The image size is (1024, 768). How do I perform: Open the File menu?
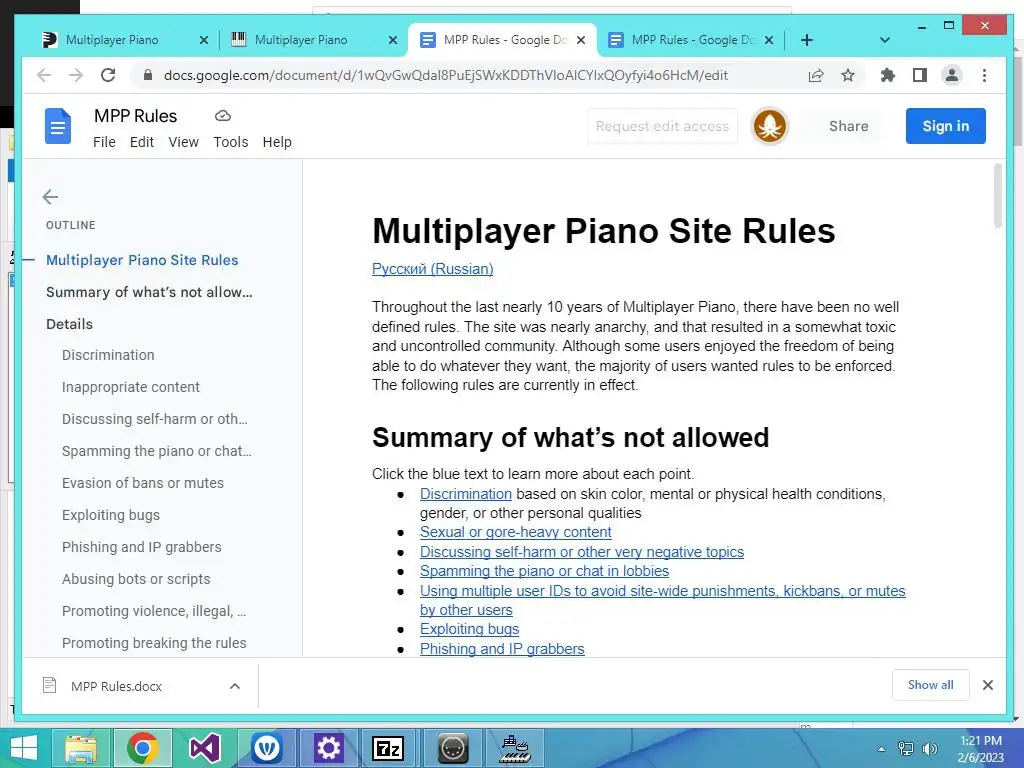tap(104, 142)
